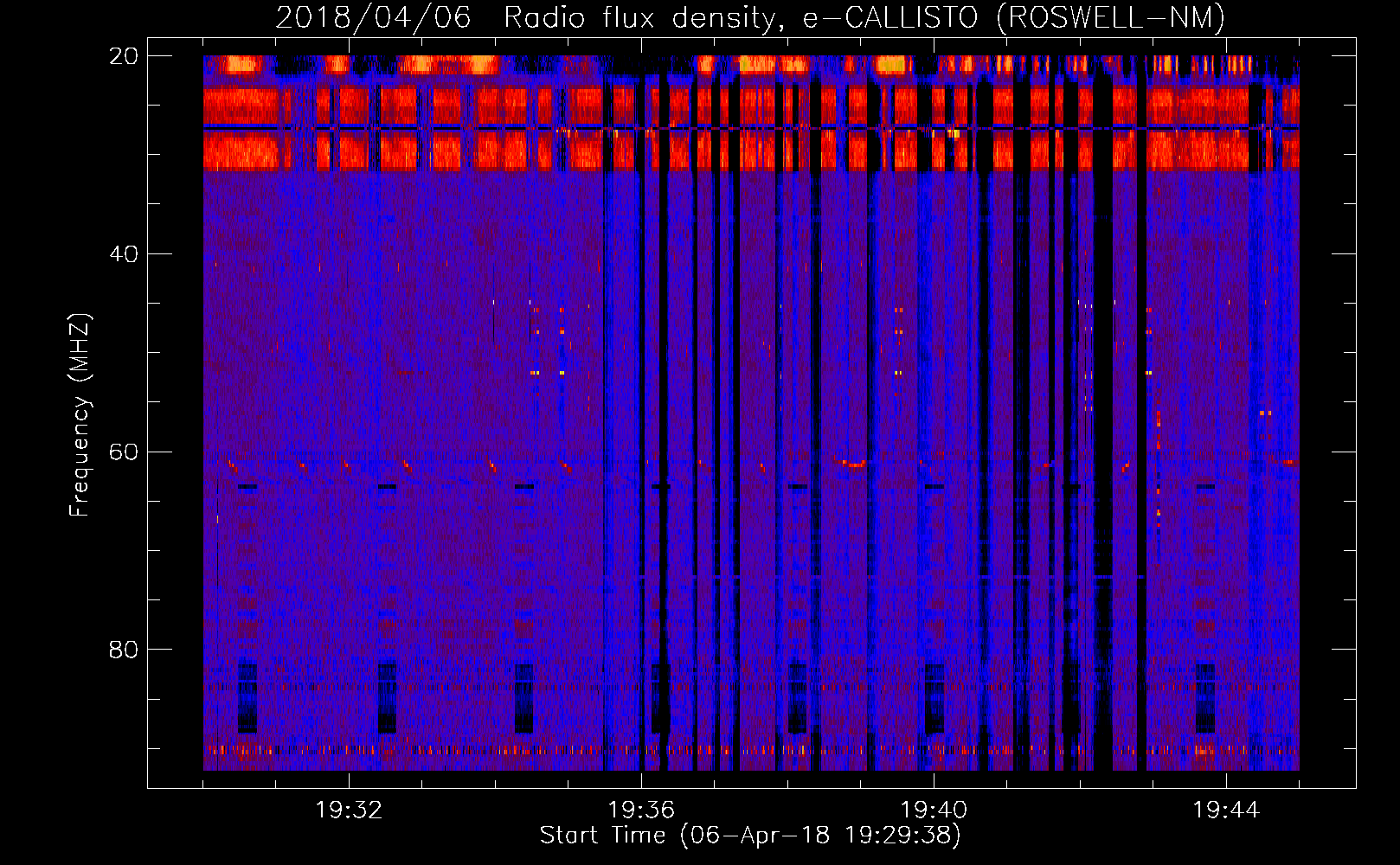Viewport: 1400px width, 865px height.
Task: Click the bright yellow spot near 19:40 at 28 MHz
Action: tap(954, 134)
